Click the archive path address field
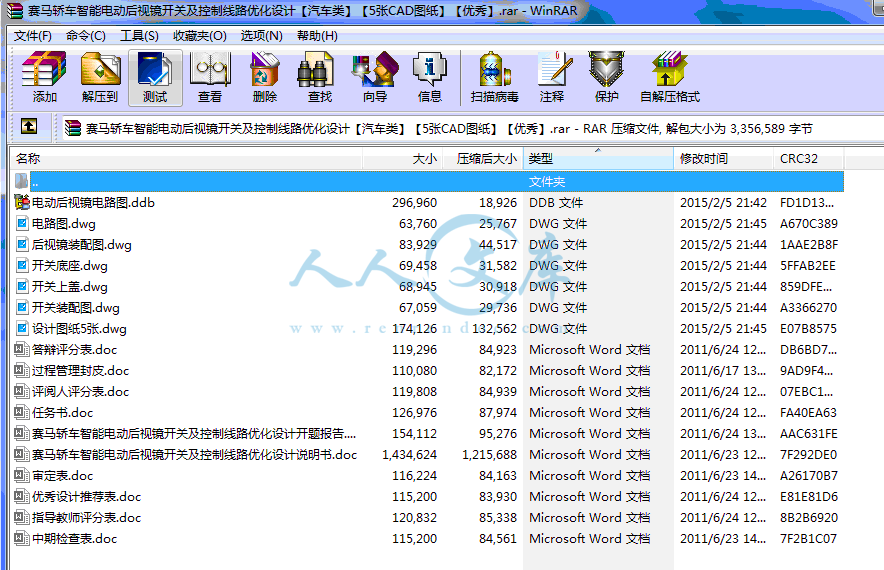The height and width of the screenshot is (570, 884). (x=471, y=129)
